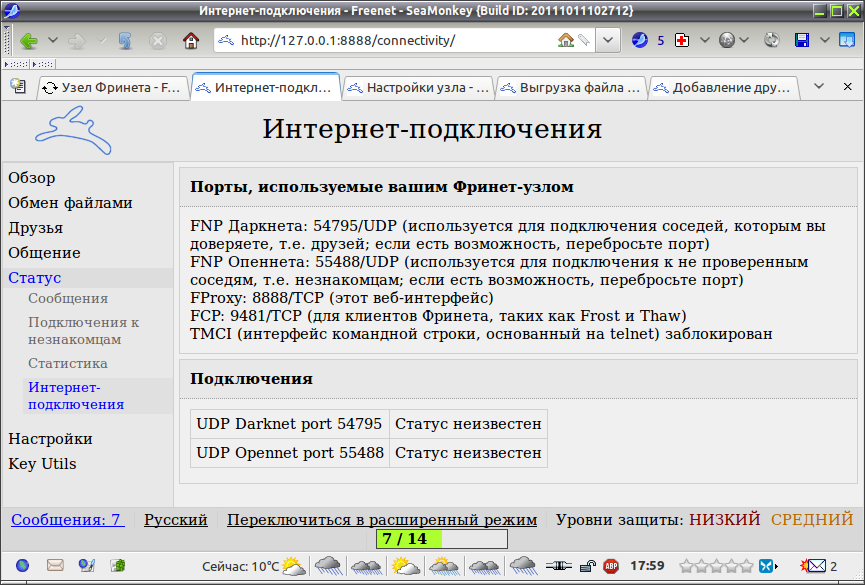The image size is (865, 585).
Task: Go to the home page icon
Action: [x=191, y=40]
